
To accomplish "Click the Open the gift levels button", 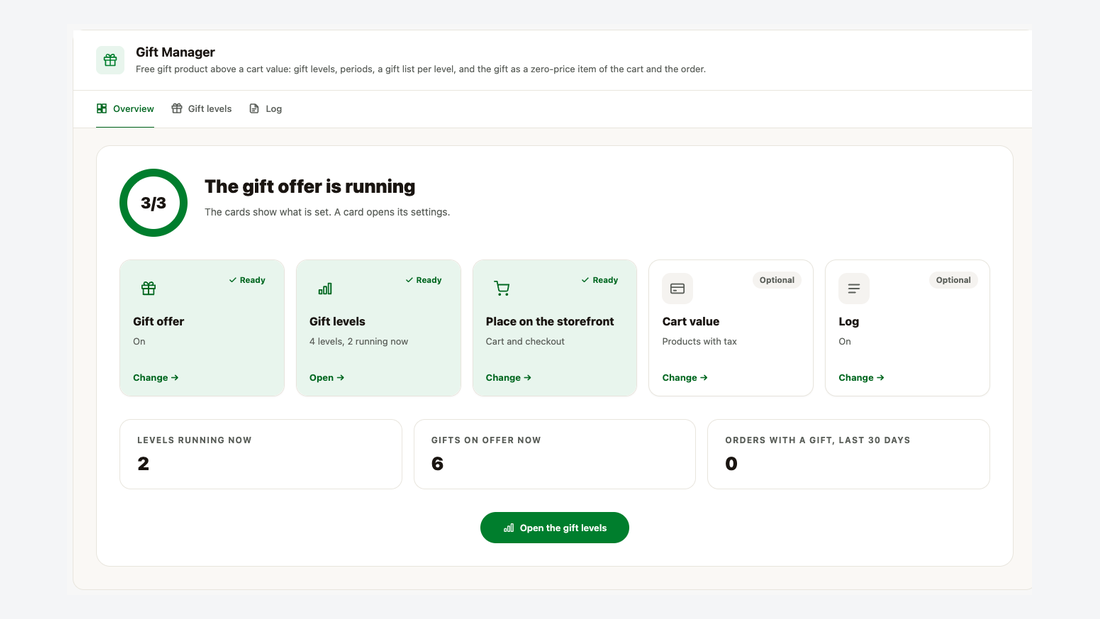I will (554, 528).
